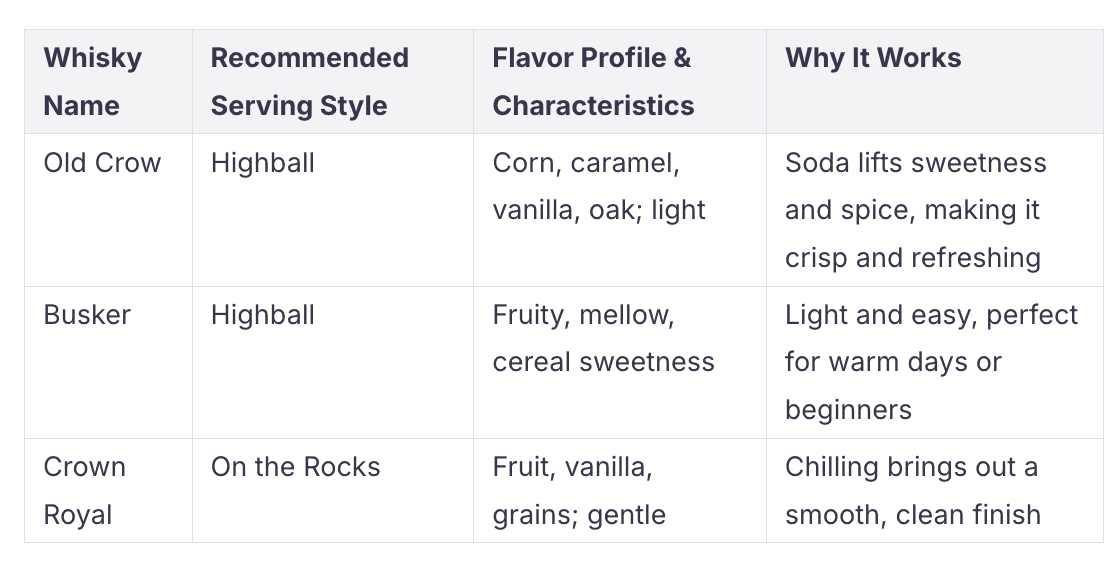Click the Corn, caramel, vanilla flavor cell

[x=620, y=210]
